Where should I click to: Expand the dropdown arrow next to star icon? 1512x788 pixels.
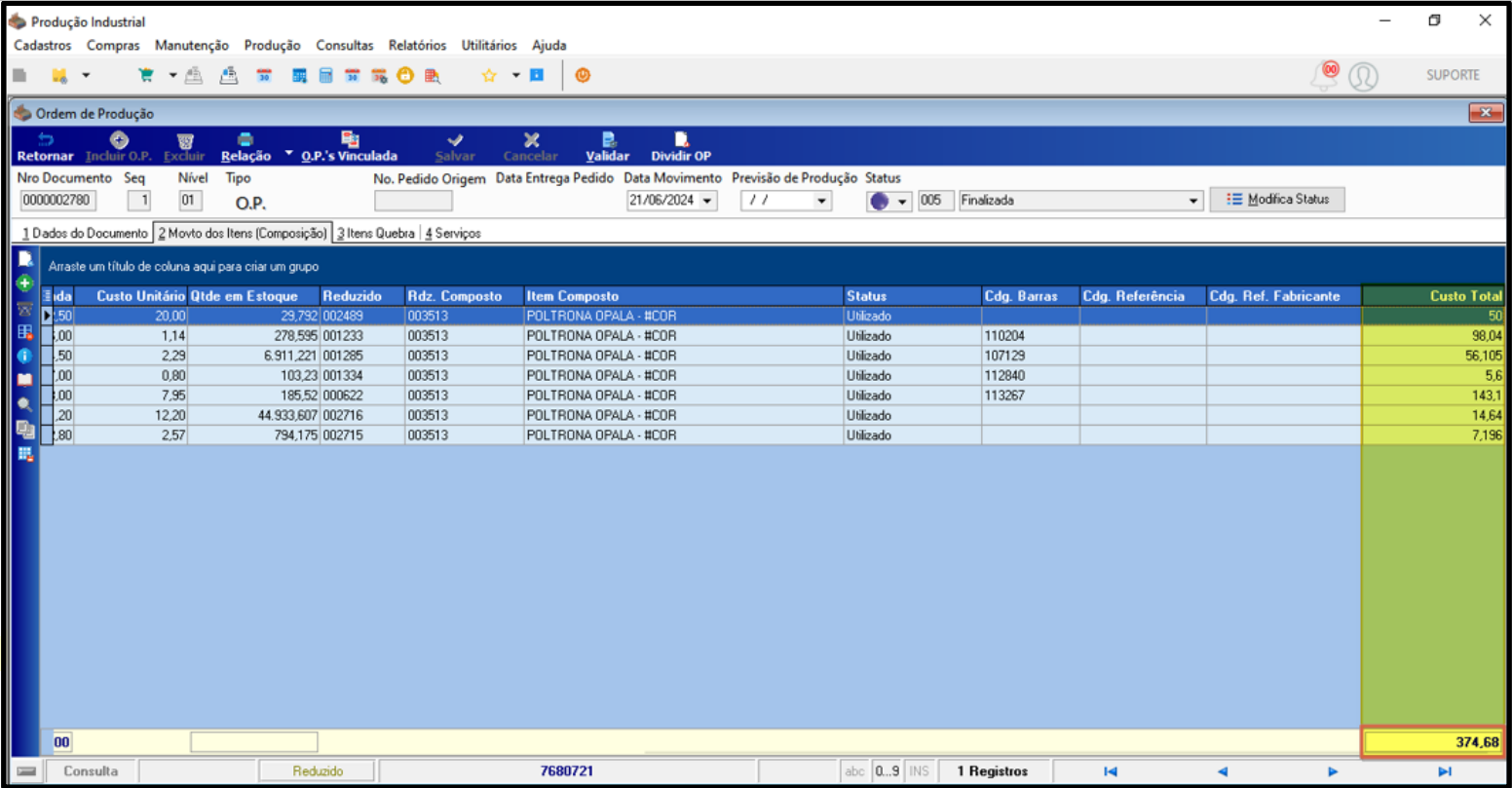[x=515, y=75]
